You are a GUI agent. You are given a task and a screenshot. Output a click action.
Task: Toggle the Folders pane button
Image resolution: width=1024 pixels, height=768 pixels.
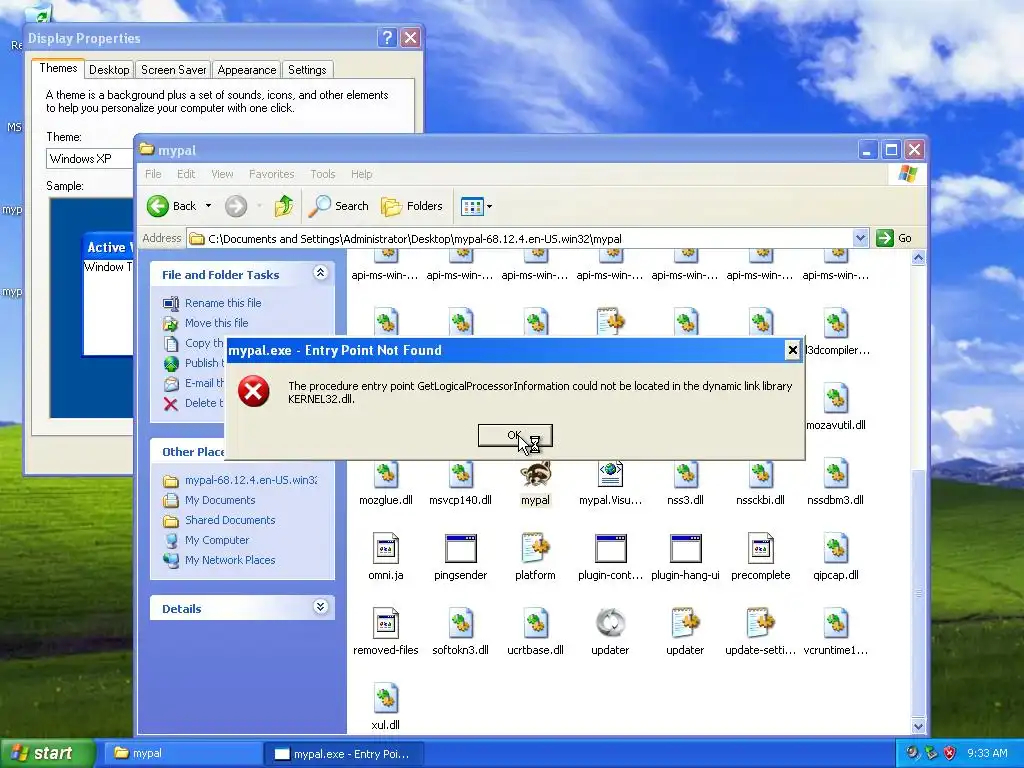pos(412,206)
